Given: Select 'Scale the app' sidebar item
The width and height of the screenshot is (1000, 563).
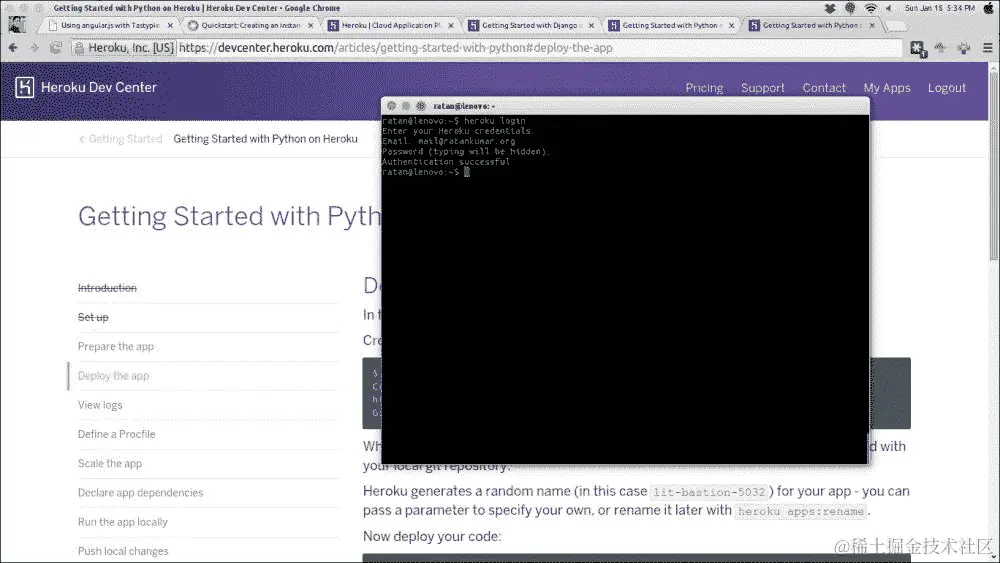Looking at the screenshot, I should 110,464.
